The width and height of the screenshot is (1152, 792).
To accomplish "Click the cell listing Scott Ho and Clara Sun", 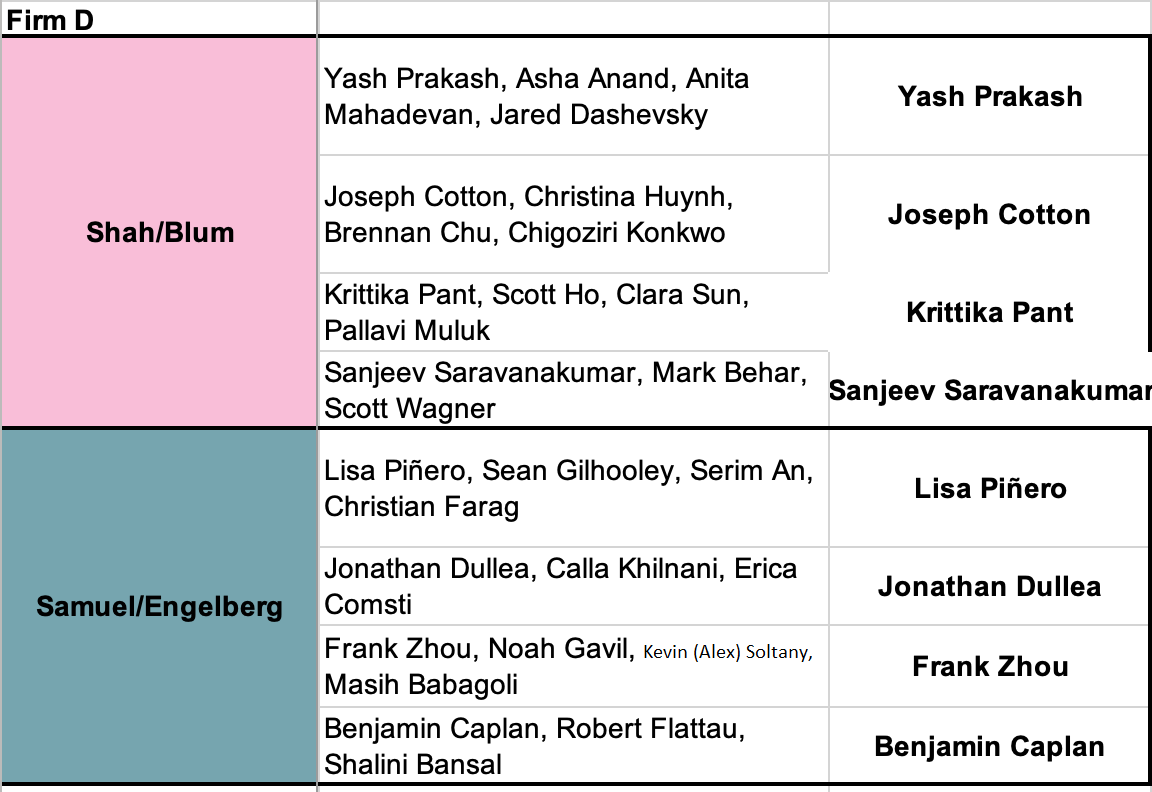I will point(572,311).
